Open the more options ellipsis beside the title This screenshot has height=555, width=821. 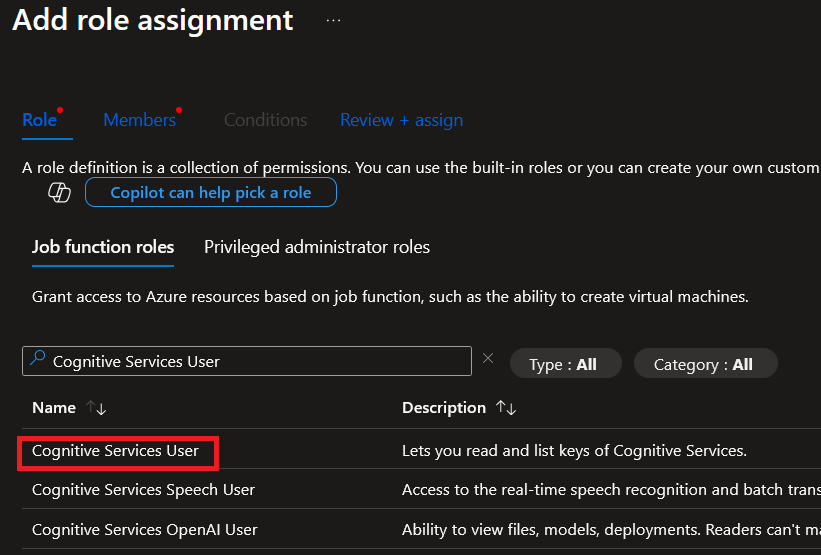coord(334,21)
